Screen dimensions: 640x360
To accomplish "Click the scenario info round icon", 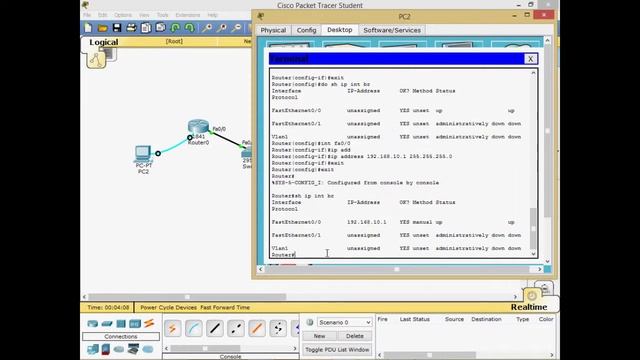I will point(310,322).
